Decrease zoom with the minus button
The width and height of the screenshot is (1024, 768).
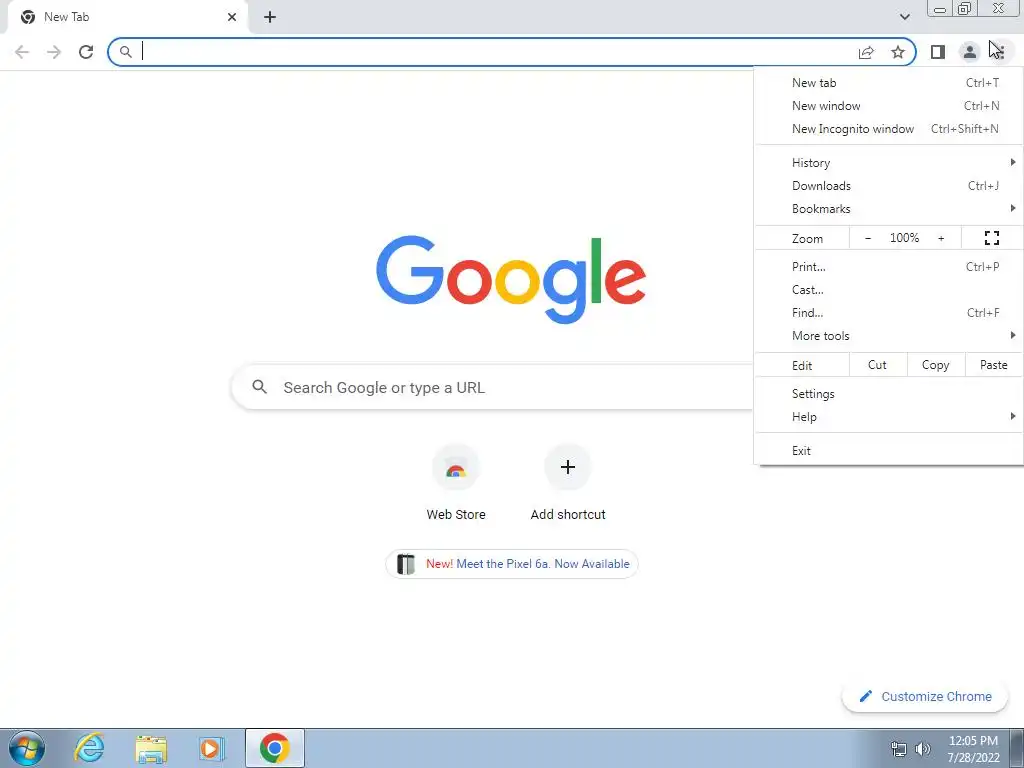click(x=868, y=238)
